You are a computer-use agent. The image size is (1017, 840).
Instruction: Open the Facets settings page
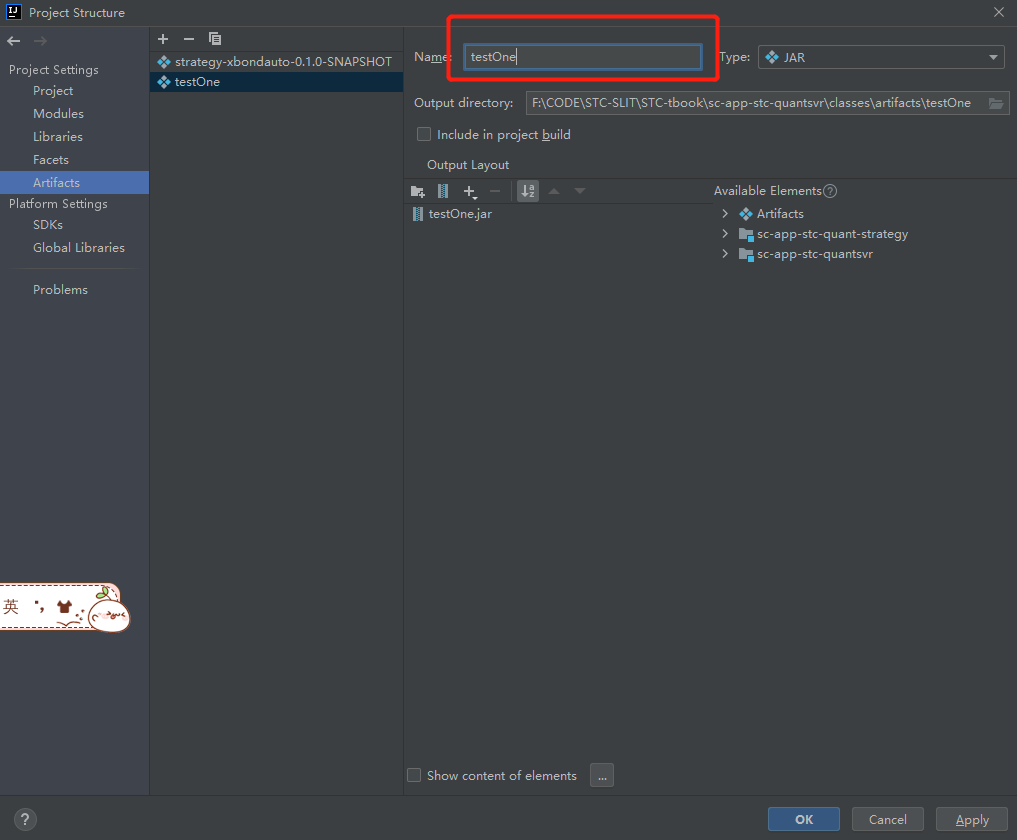pos(51,160)
